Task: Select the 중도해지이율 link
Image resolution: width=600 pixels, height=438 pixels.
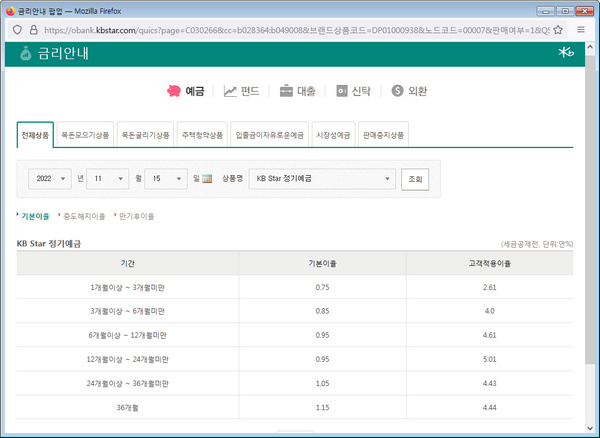Action: [x=84, y=217]
